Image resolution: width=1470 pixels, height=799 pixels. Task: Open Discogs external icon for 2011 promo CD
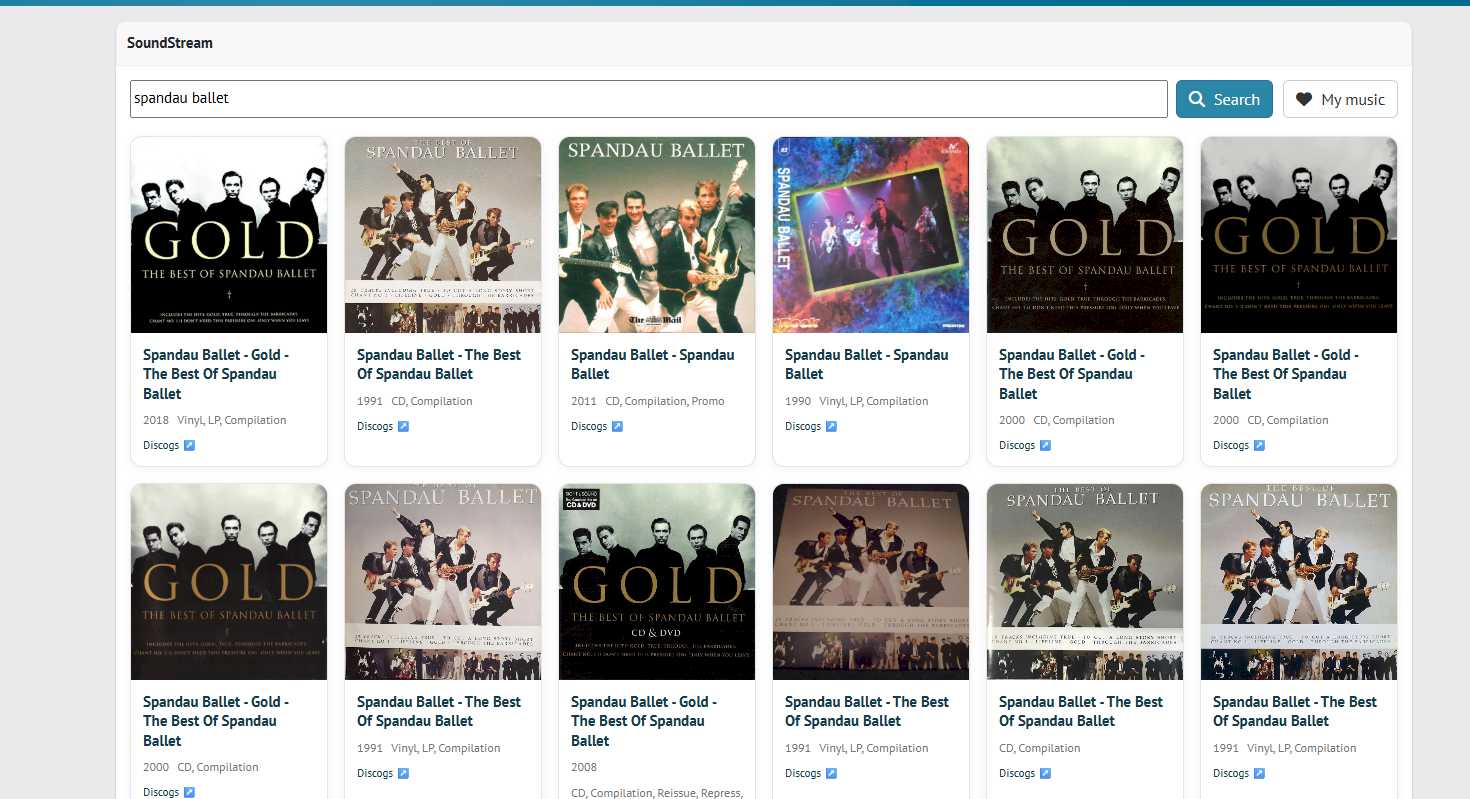[617, 426]
